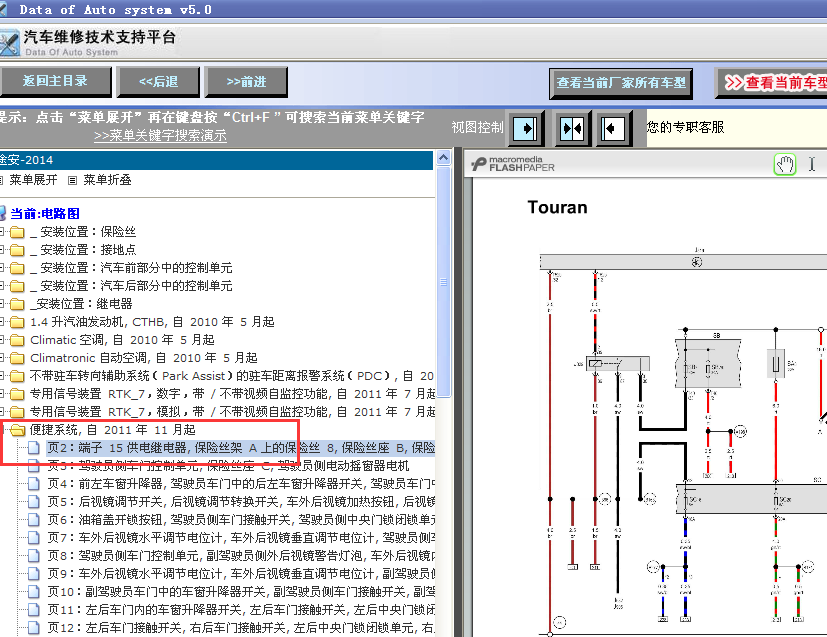Viewport: 827px width, 637px height.
Task: Open page 页6 油箱盖开锁按钮
Action: tap(241, 519)
